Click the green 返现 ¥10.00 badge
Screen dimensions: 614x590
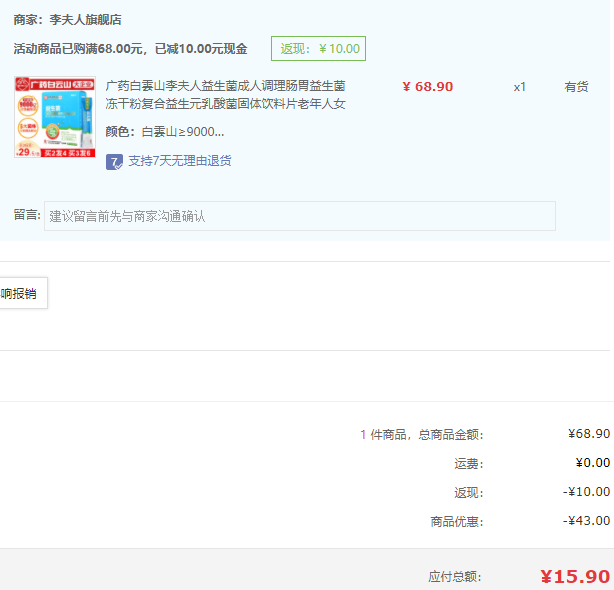[319, 48]
